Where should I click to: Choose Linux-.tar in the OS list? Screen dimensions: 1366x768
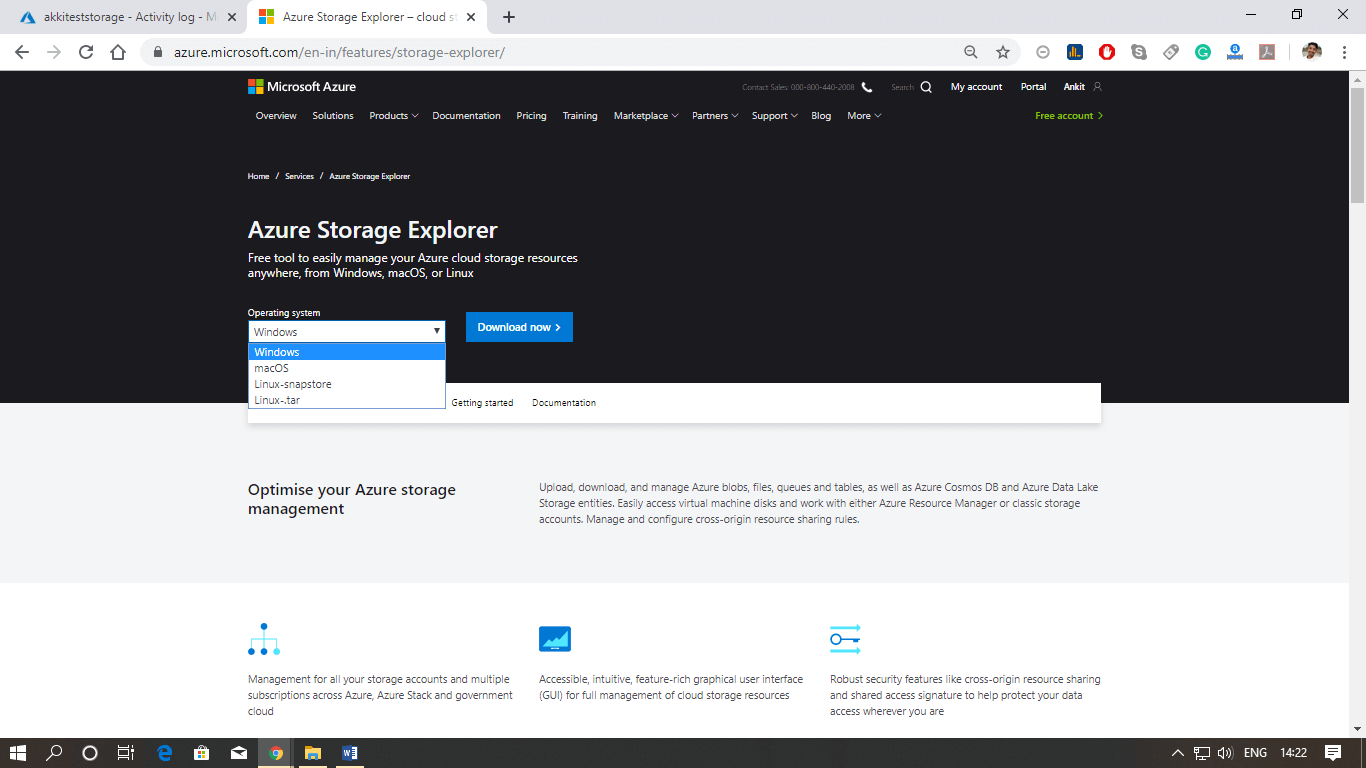pos(346,400)
